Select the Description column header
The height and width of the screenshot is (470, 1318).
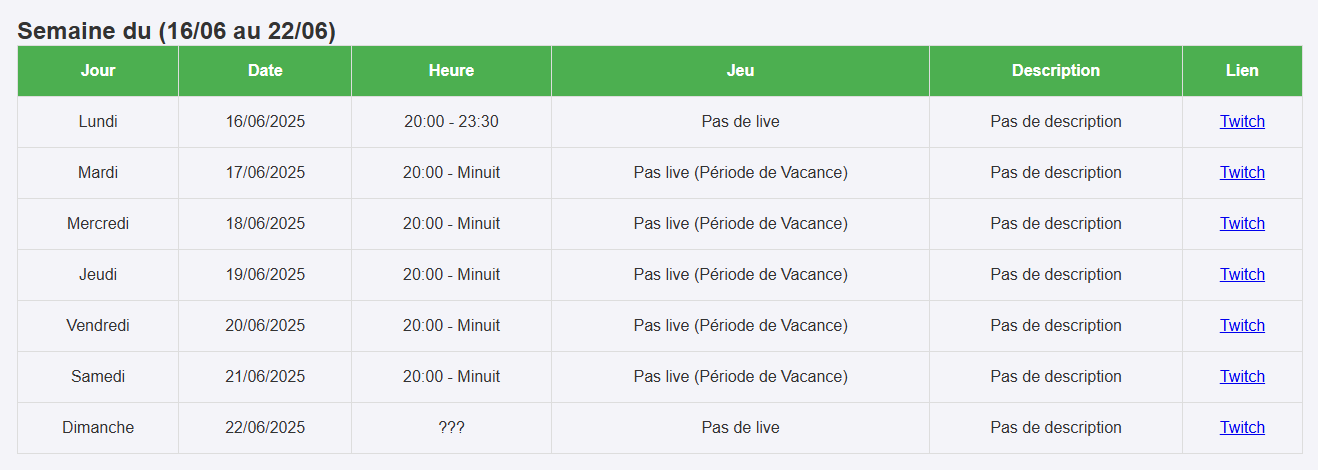click(x=1055, y=71)
